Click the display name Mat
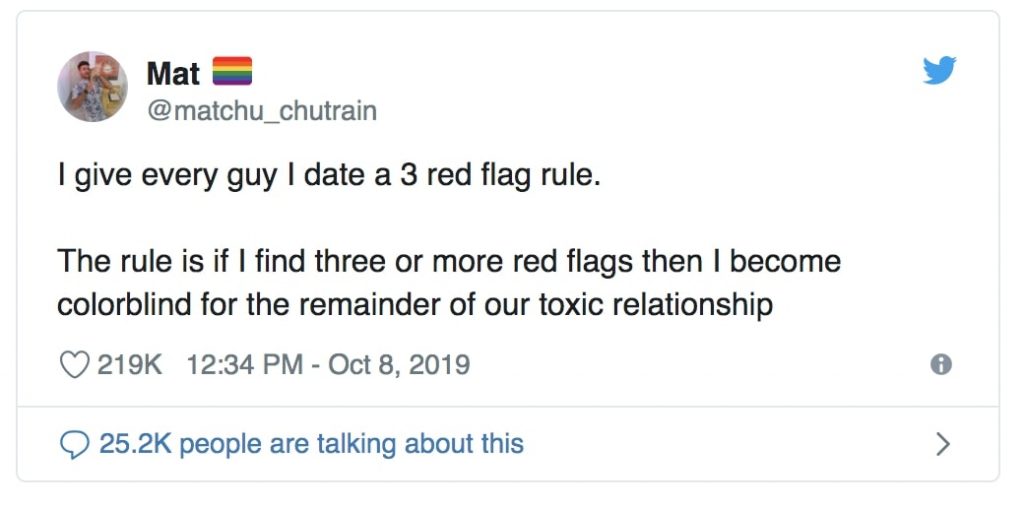The height and width of the screenshot is (508, 1024). tap(172, 73)
